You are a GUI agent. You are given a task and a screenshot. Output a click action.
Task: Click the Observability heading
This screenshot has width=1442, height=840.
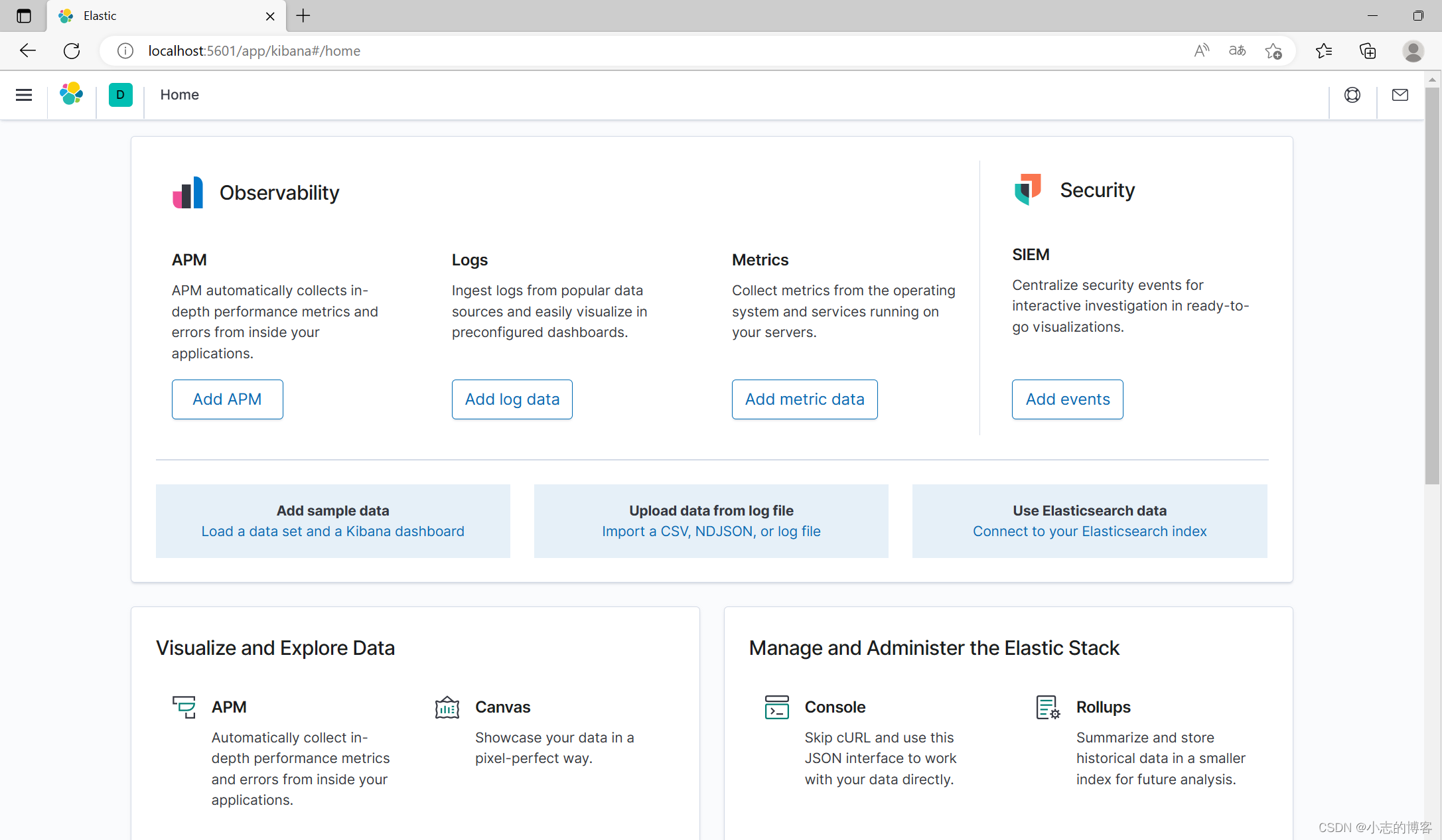(x=279, y=193)
